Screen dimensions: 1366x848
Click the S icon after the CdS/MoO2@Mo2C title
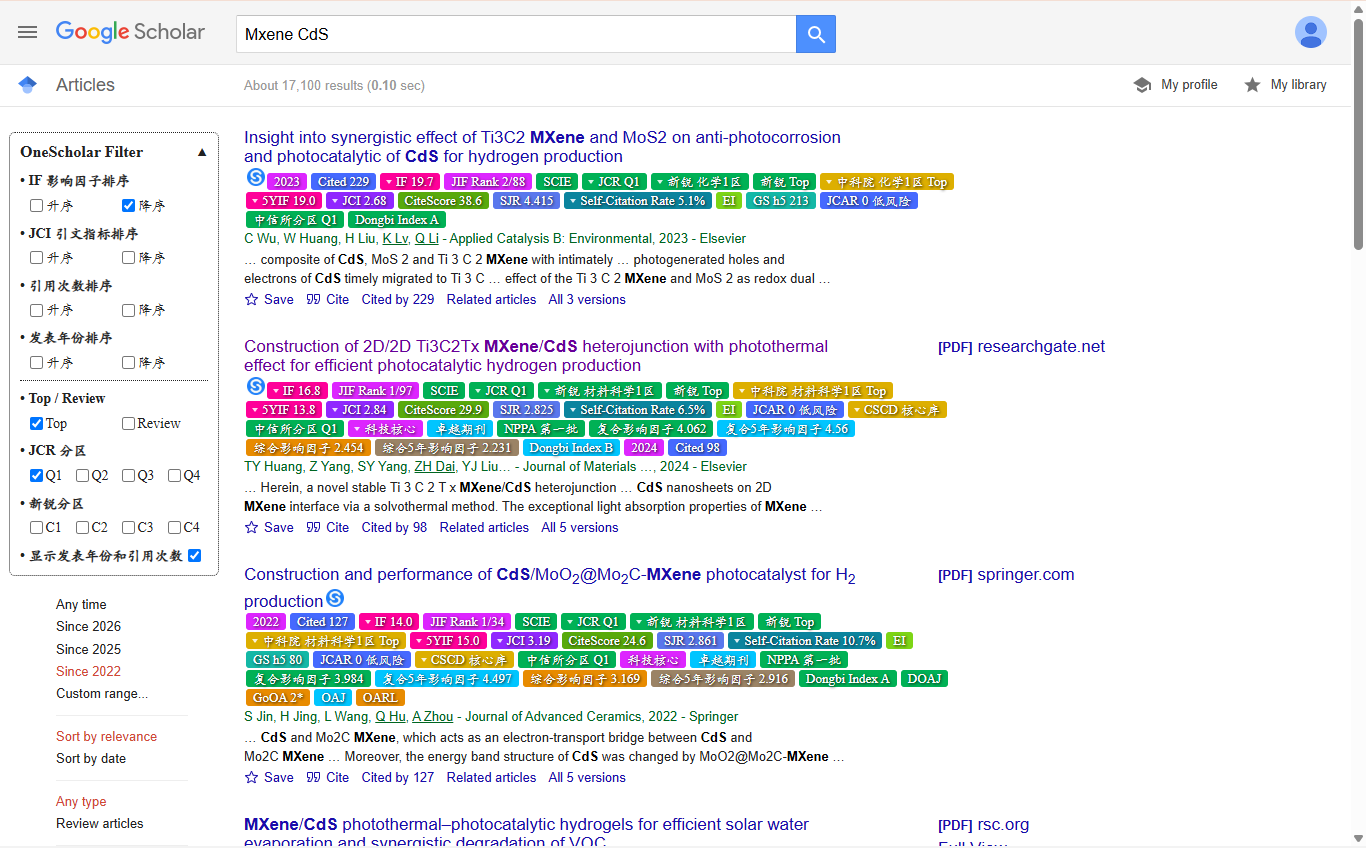coord(335,598)
